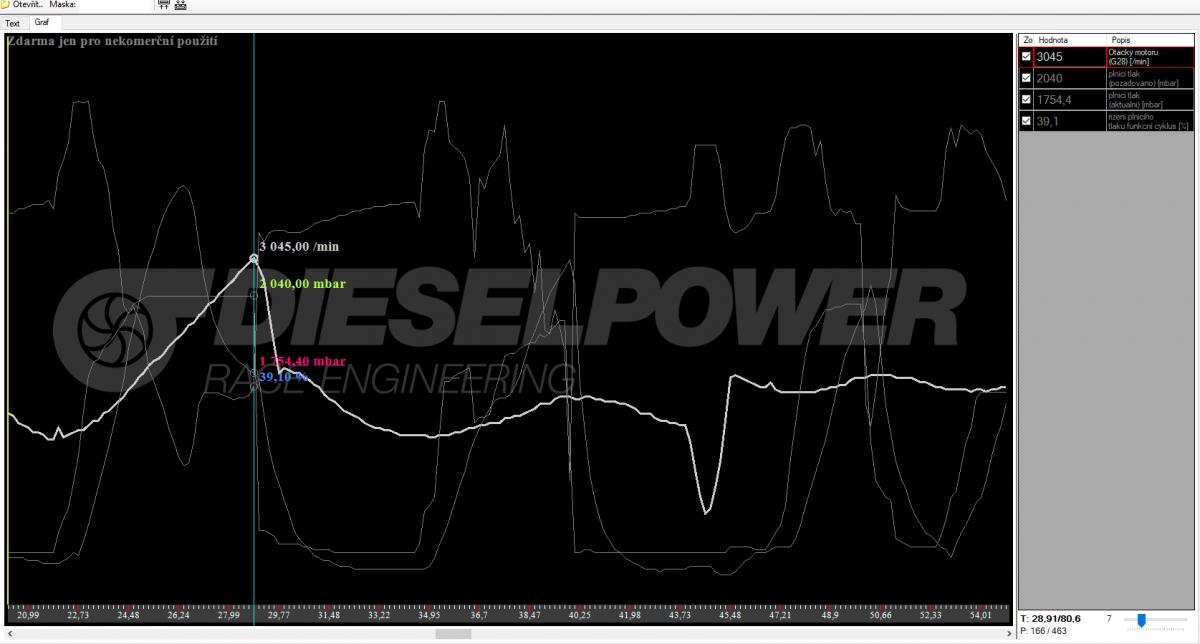Image resolution: width=1200 pixels, height=644 pixels.
Task: Click time axis label 47,21
Action: pos(779,616)
